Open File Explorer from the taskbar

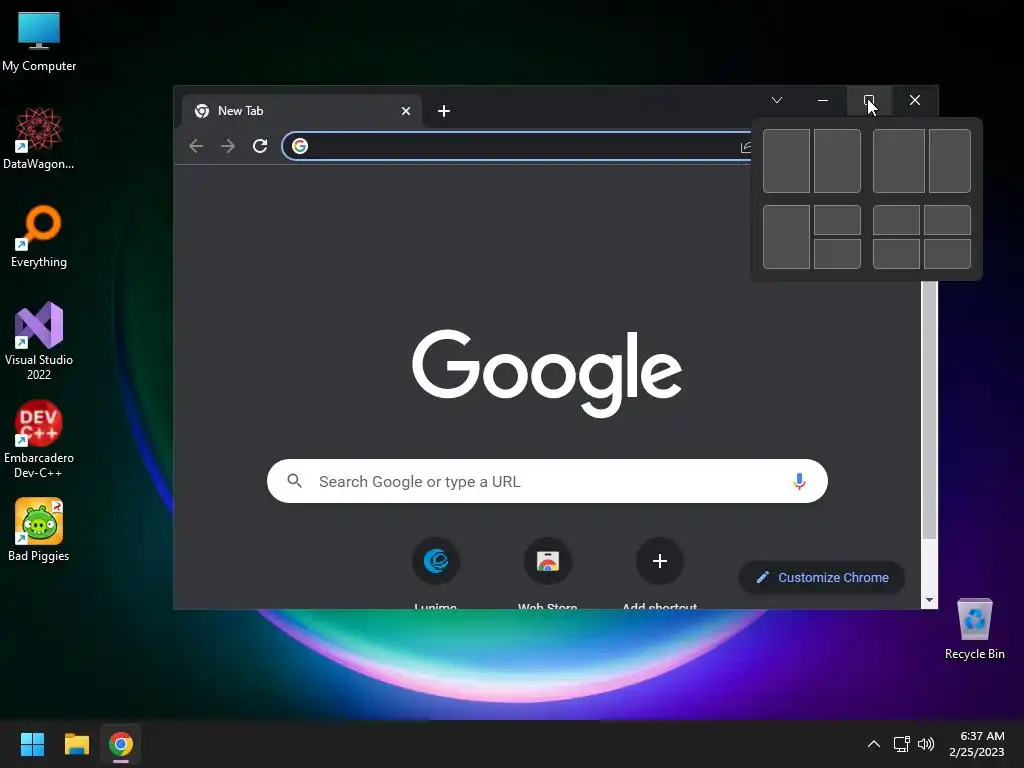[76, 744]
